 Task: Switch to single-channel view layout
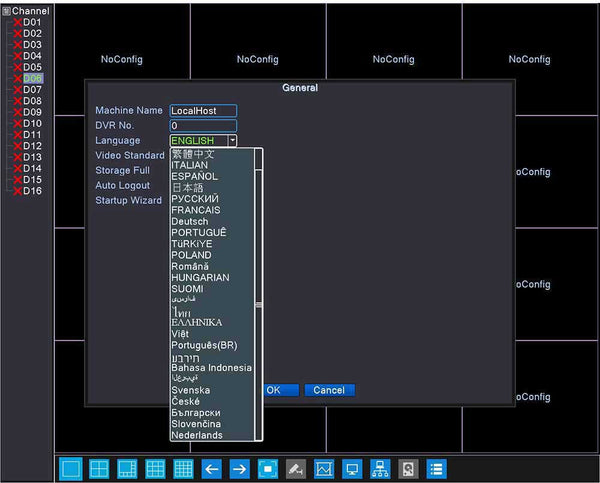point(71,468)
